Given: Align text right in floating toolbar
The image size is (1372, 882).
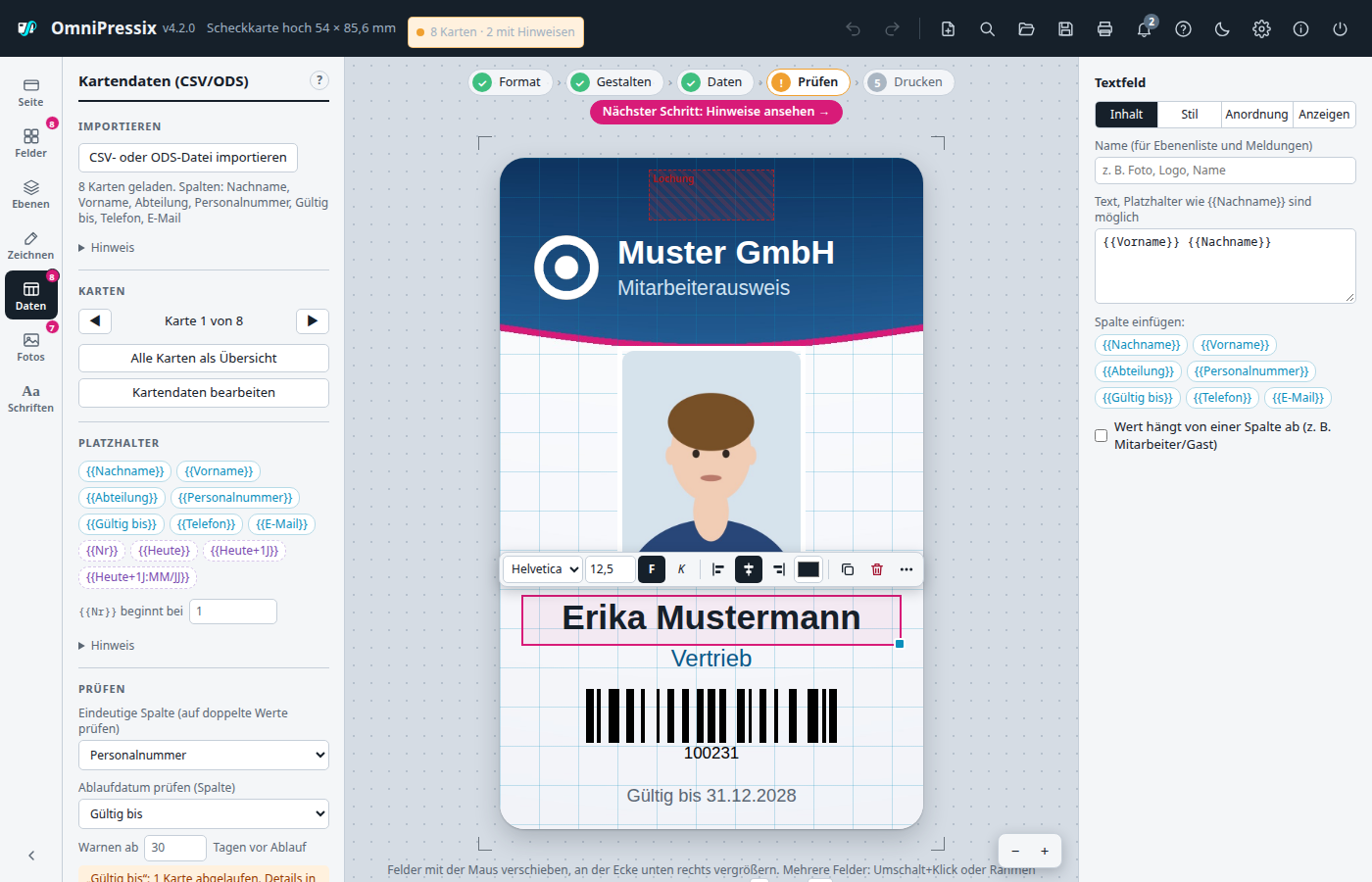Looking at the screenshot, I should pyautogui.click(x=779, y=569).
